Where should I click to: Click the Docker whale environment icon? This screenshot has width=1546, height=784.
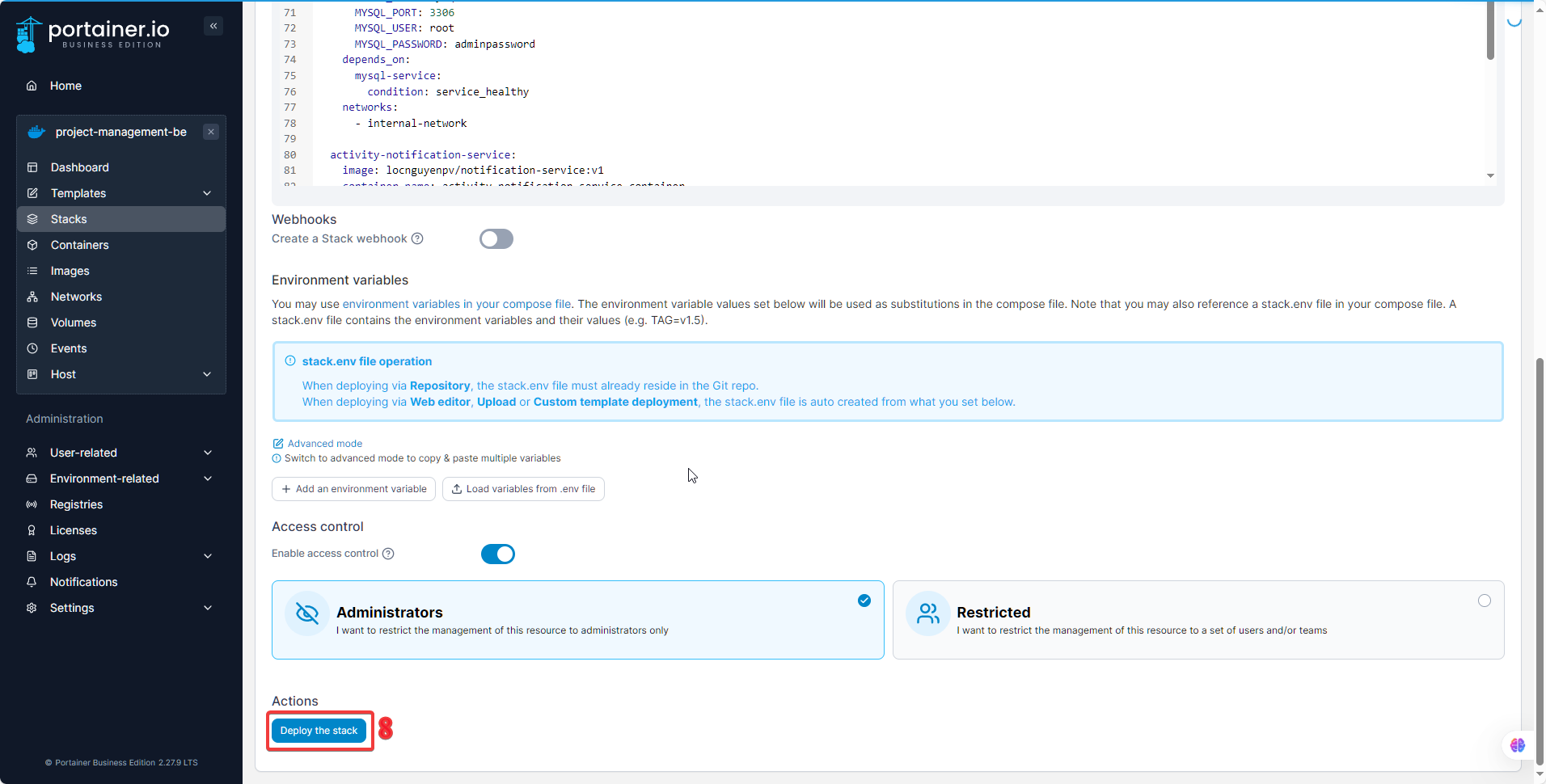(x=36, y=132)
